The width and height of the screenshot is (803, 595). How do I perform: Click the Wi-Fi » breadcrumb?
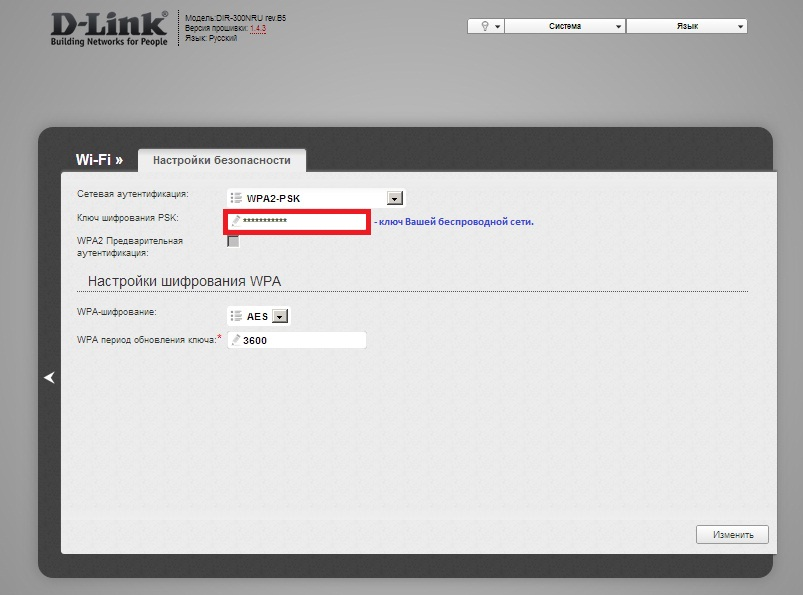tap(99, 160)
